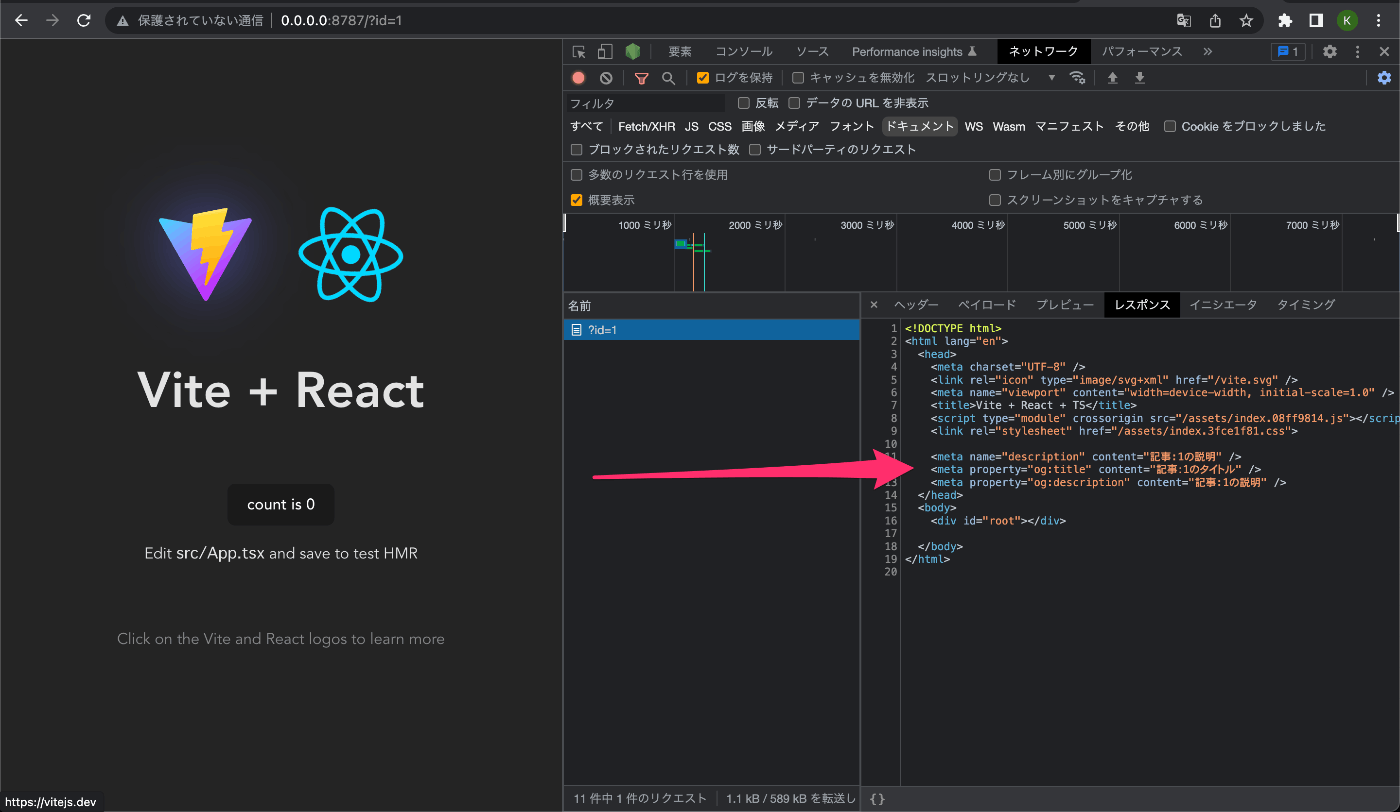Screen dimensions: 1400x812
Task: Click the export HAR download icon
Action: [1139, 78]
